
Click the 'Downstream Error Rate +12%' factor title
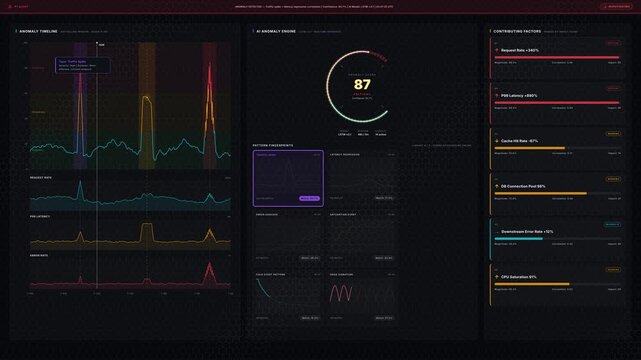527,232
